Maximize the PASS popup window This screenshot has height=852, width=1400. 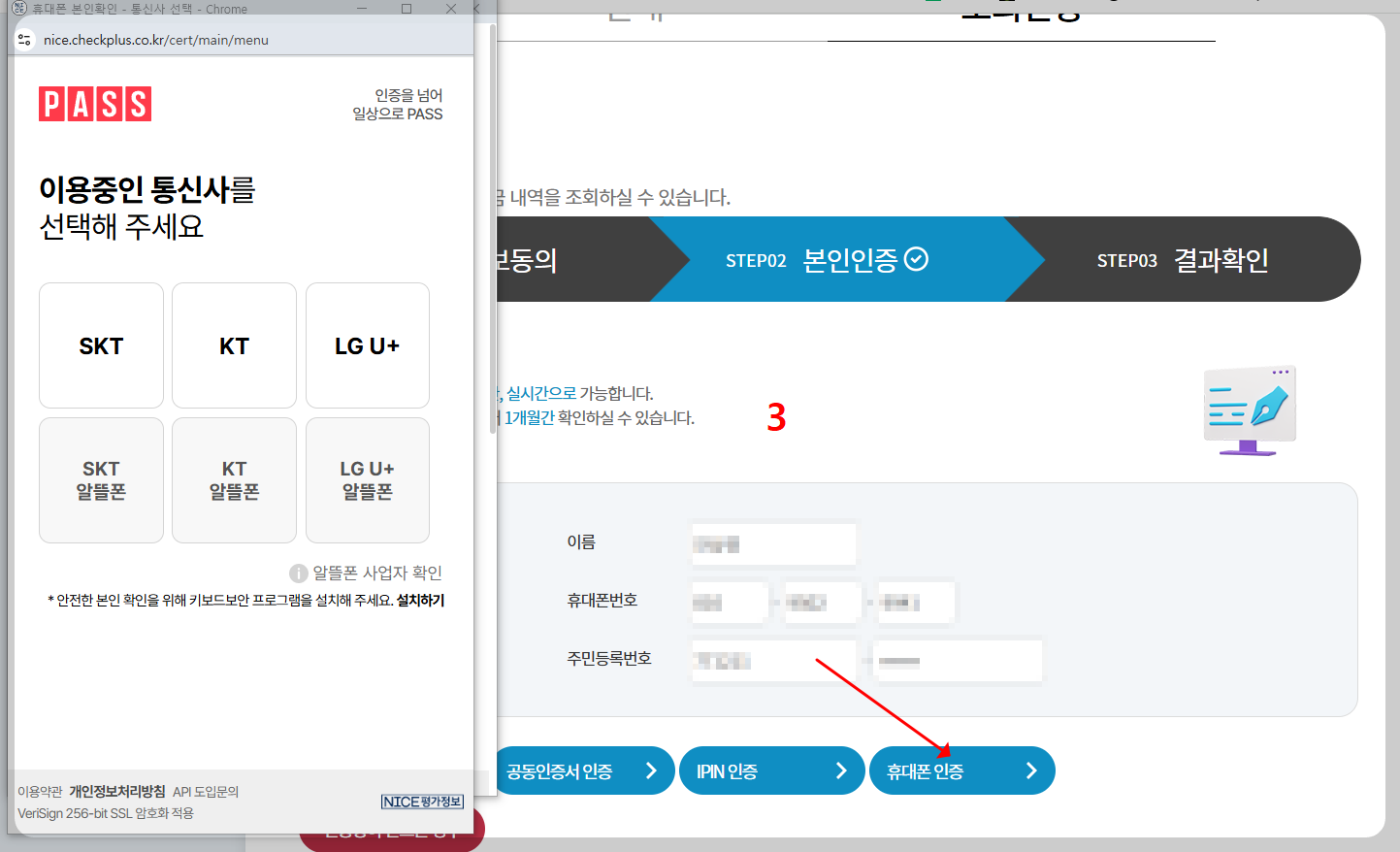point(407,8)
